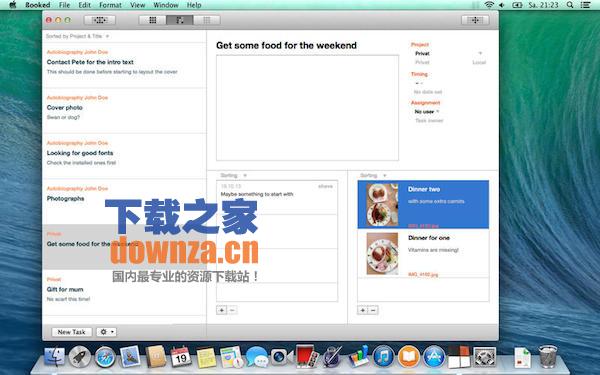
Task: Switch to split detail view in toolbar
Action: tap(179, 20)
